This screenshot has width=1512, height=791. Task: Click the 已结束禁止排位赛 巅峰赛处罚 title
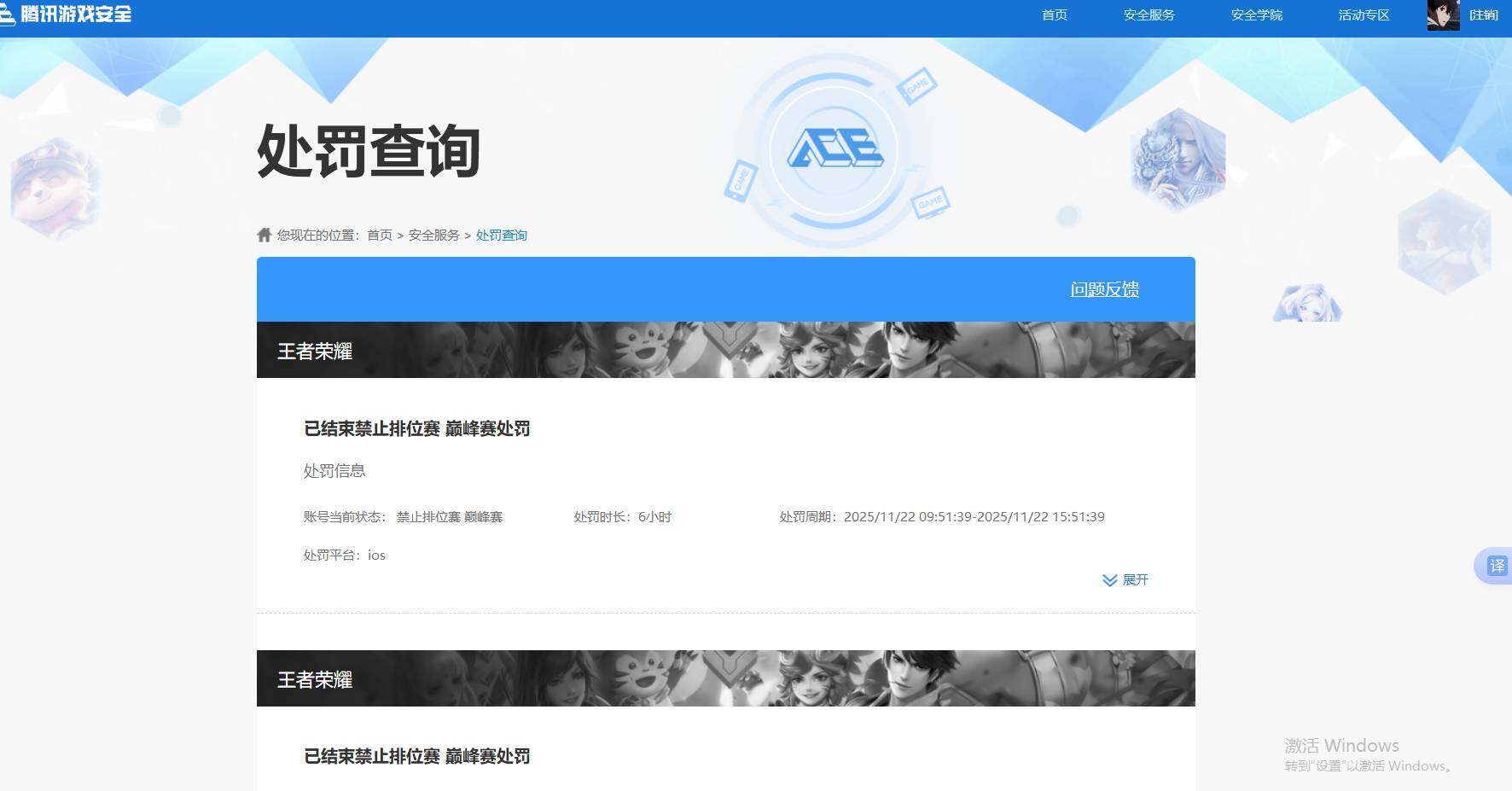416,428
